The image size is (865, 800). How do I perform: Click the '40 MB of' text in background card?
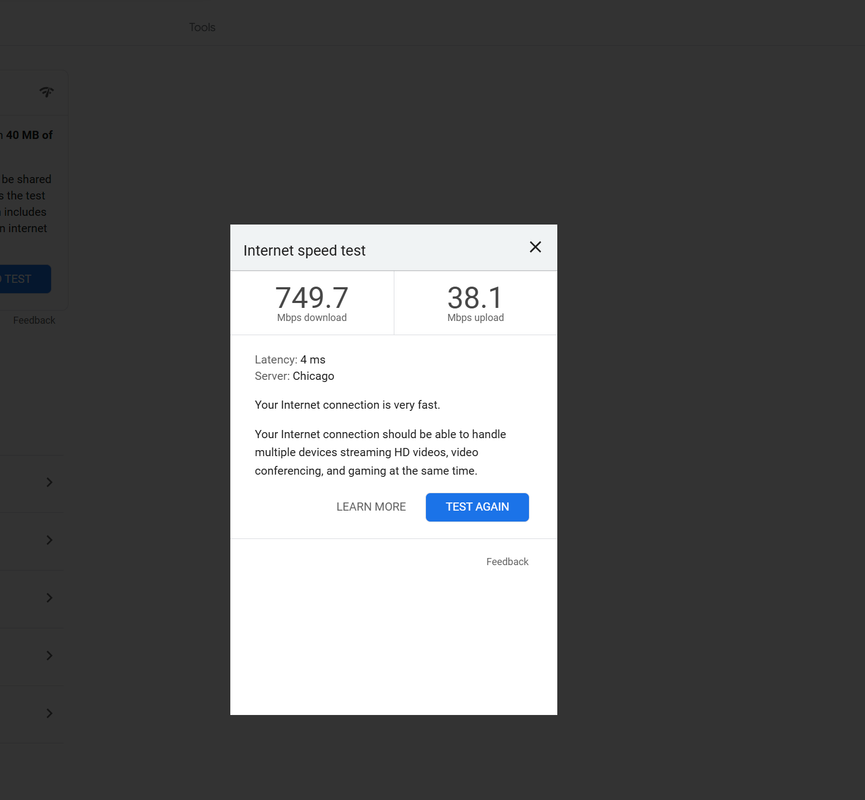29,135
